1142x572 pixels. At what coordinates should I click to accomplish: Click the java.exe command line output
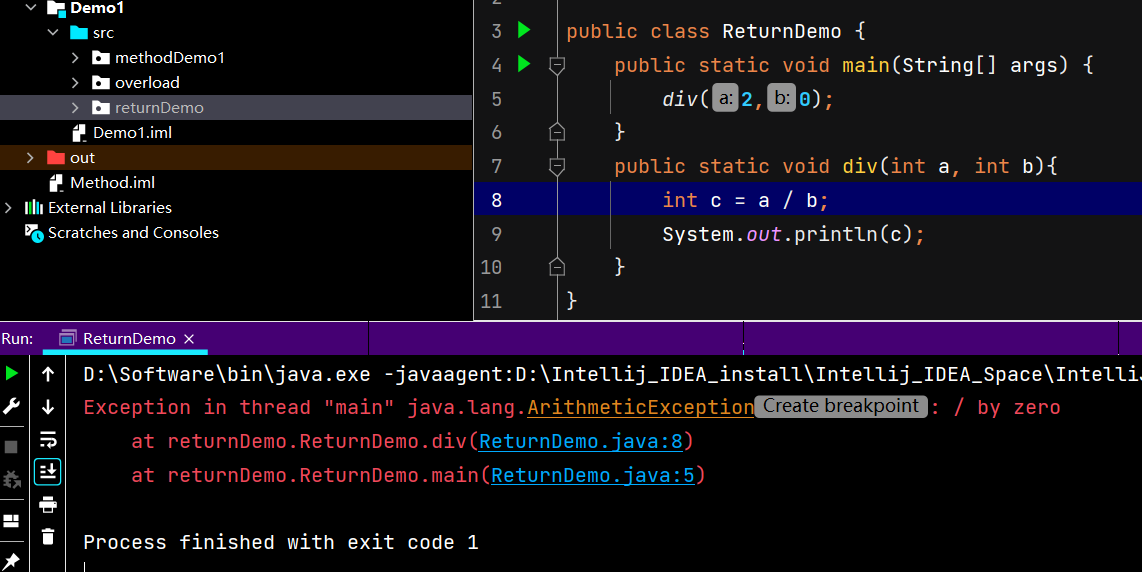pyautogui.click(x=612, y=375)
